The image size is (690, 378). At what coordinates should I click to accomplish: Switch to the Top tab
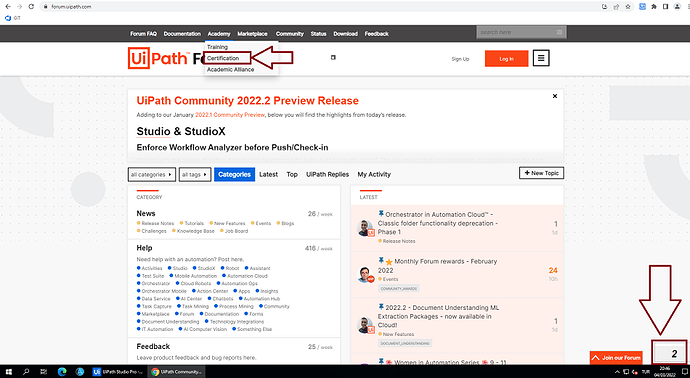click(x=292, y=174)
